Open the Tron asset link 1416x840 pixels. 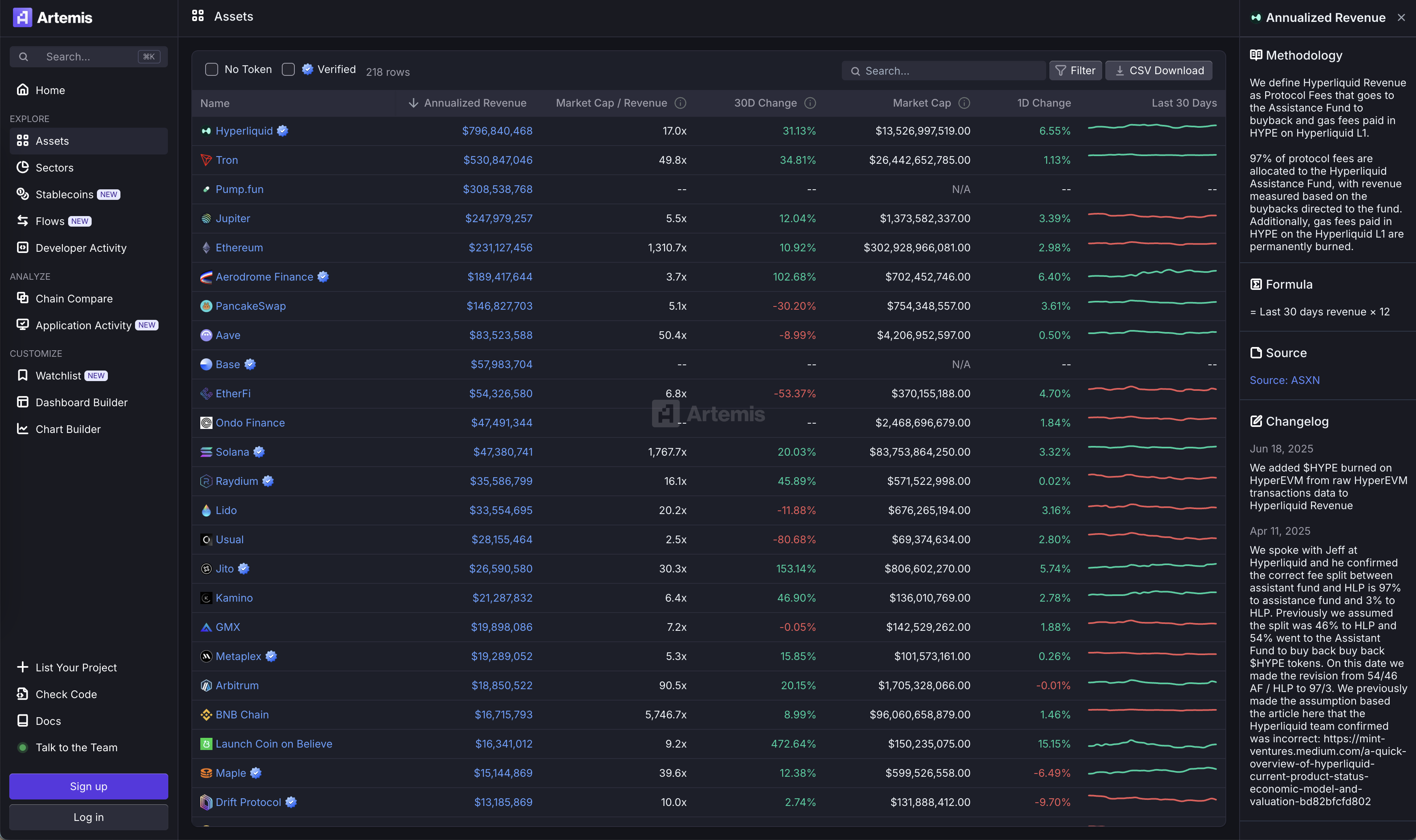tap(226, 160)
